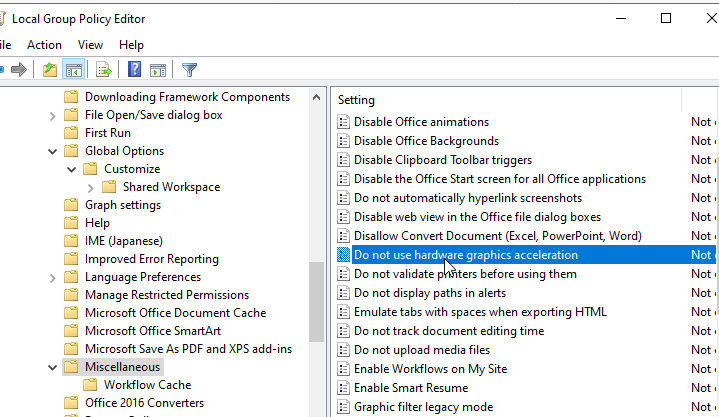Open the Action menu
This screenshot has height=417, width=719.
(44, 45)
